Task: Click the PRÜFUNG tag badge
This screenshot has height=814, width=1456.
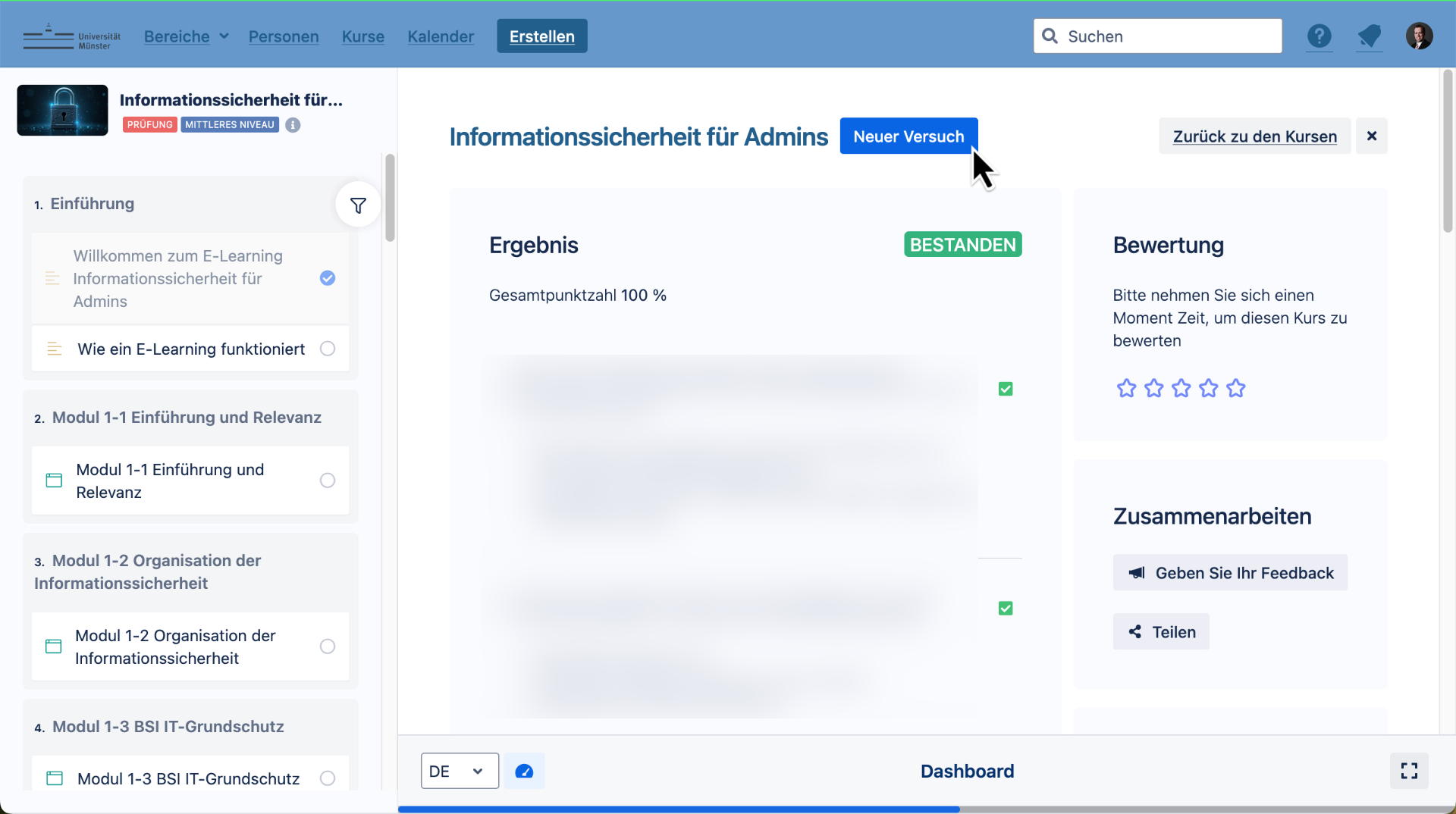Action: click(149, 125)
